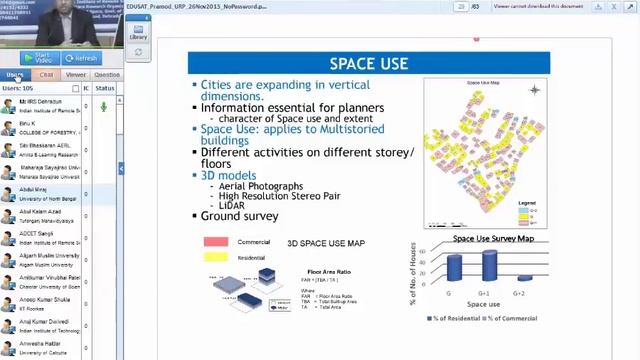Click the Start Video button
This screenshot has width=640, height=360.
[x=40, y=58]
